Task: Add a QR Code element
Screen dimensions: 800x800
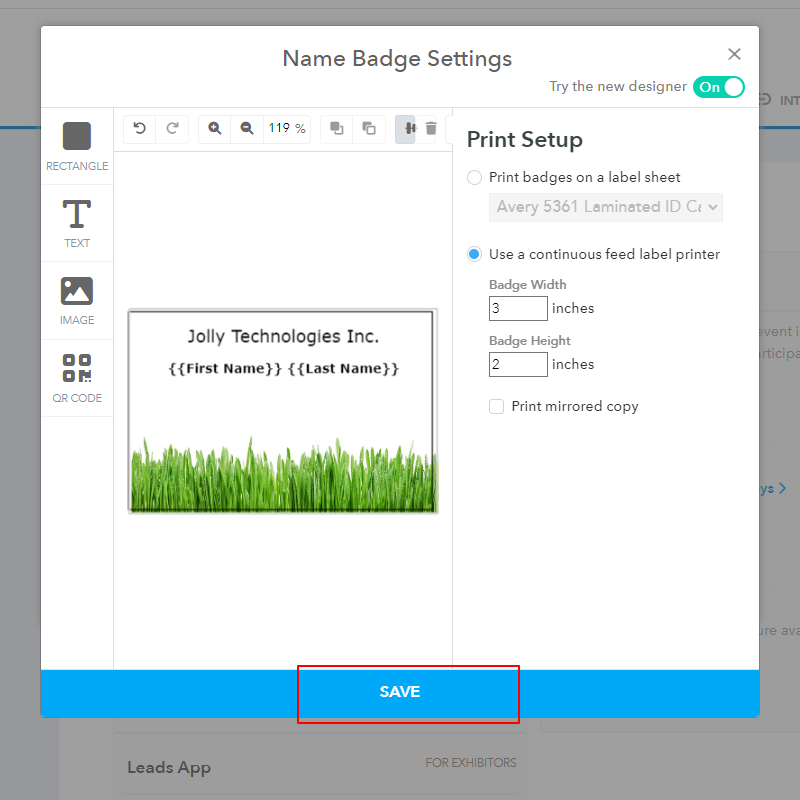Action: tap(77, 377)
